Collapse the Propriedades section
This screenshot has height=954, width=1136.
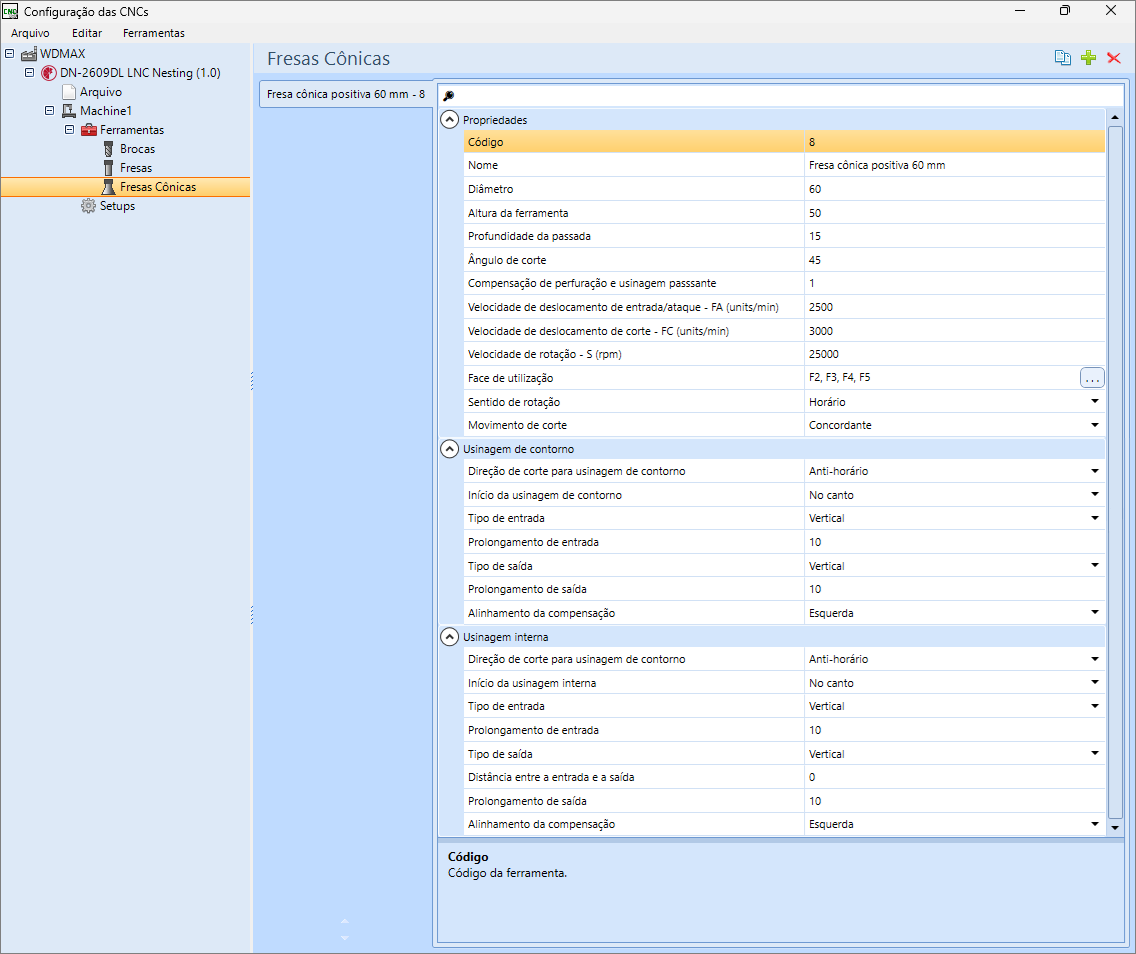[x=450, y=120]
